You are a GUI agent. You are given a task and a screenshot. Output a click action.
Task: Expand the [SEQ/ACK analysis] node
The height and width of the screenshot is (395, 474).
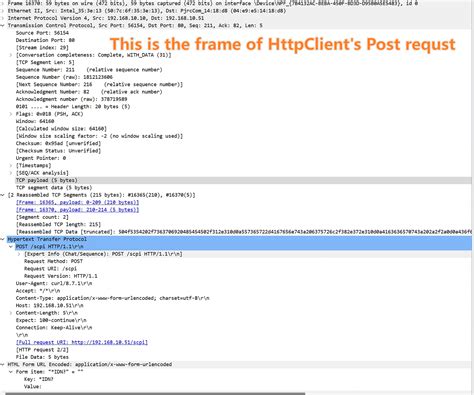(x=11, y=173)
